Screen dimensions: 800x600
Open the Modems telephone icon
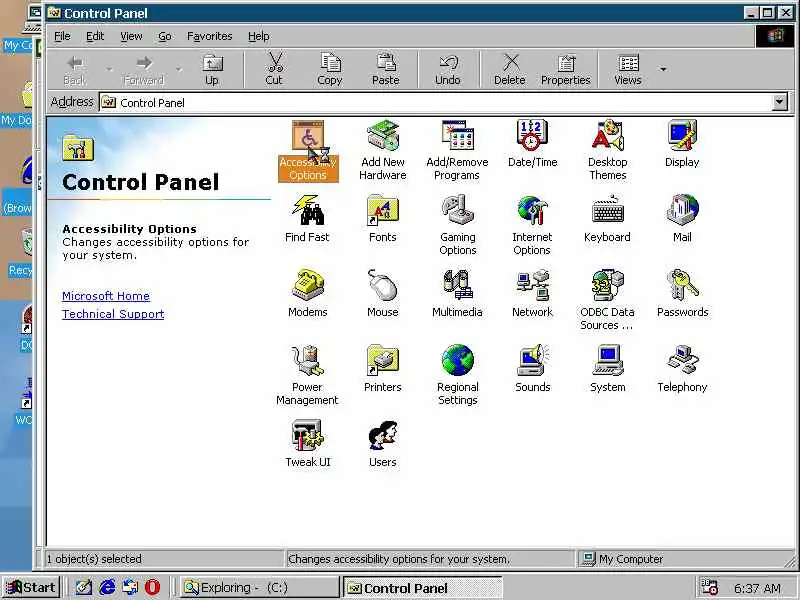[308, 294]
